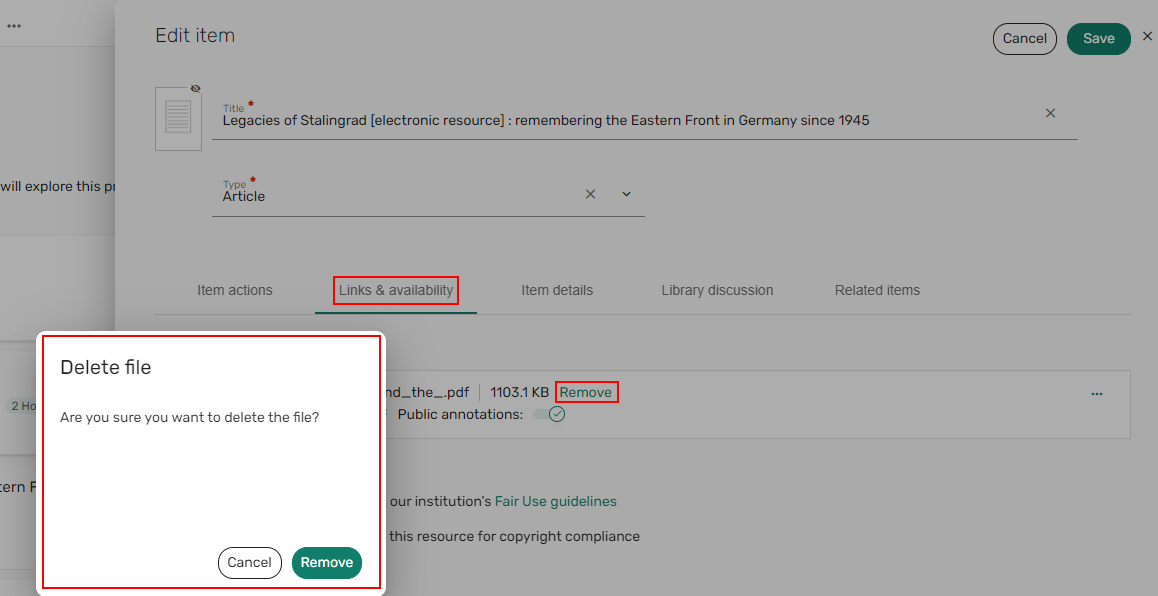Close the Edit item panel with the X
1158x596 pixels.
coord(1147,37)
